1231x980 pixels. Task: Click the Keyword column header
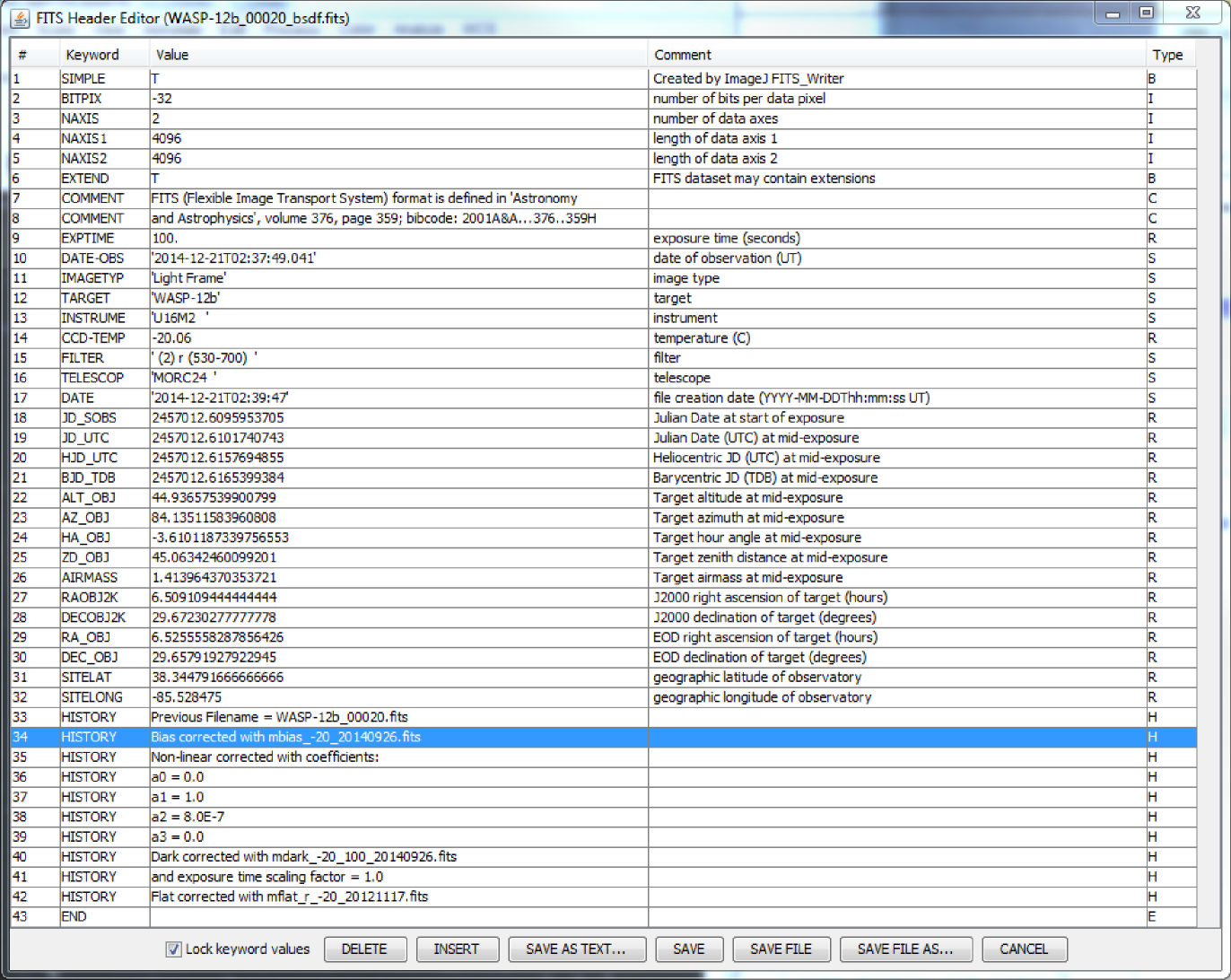(x=92, y=55)
